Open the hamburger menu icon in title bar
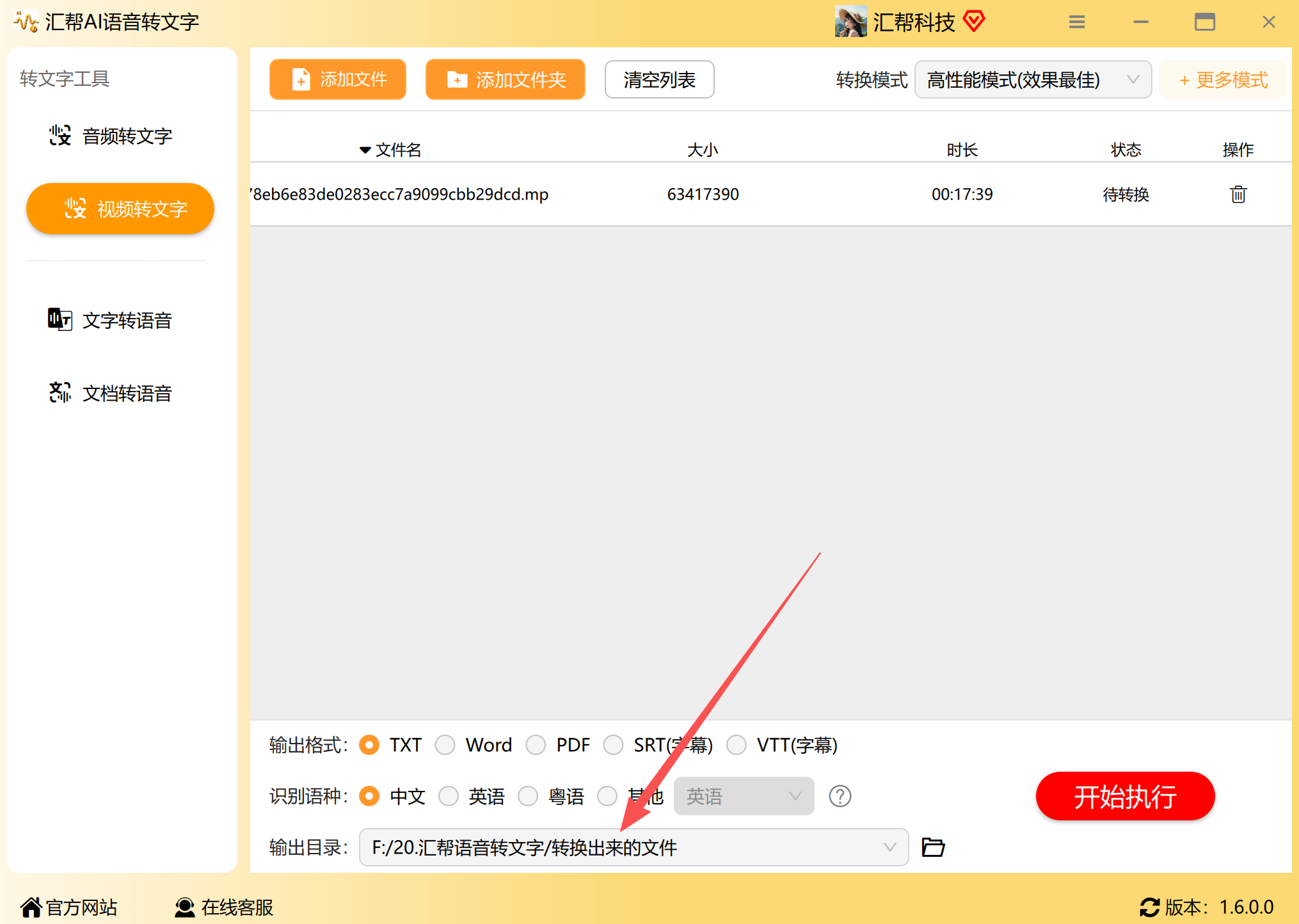This screenshot has width=1299, height=924. (1077, 22)
